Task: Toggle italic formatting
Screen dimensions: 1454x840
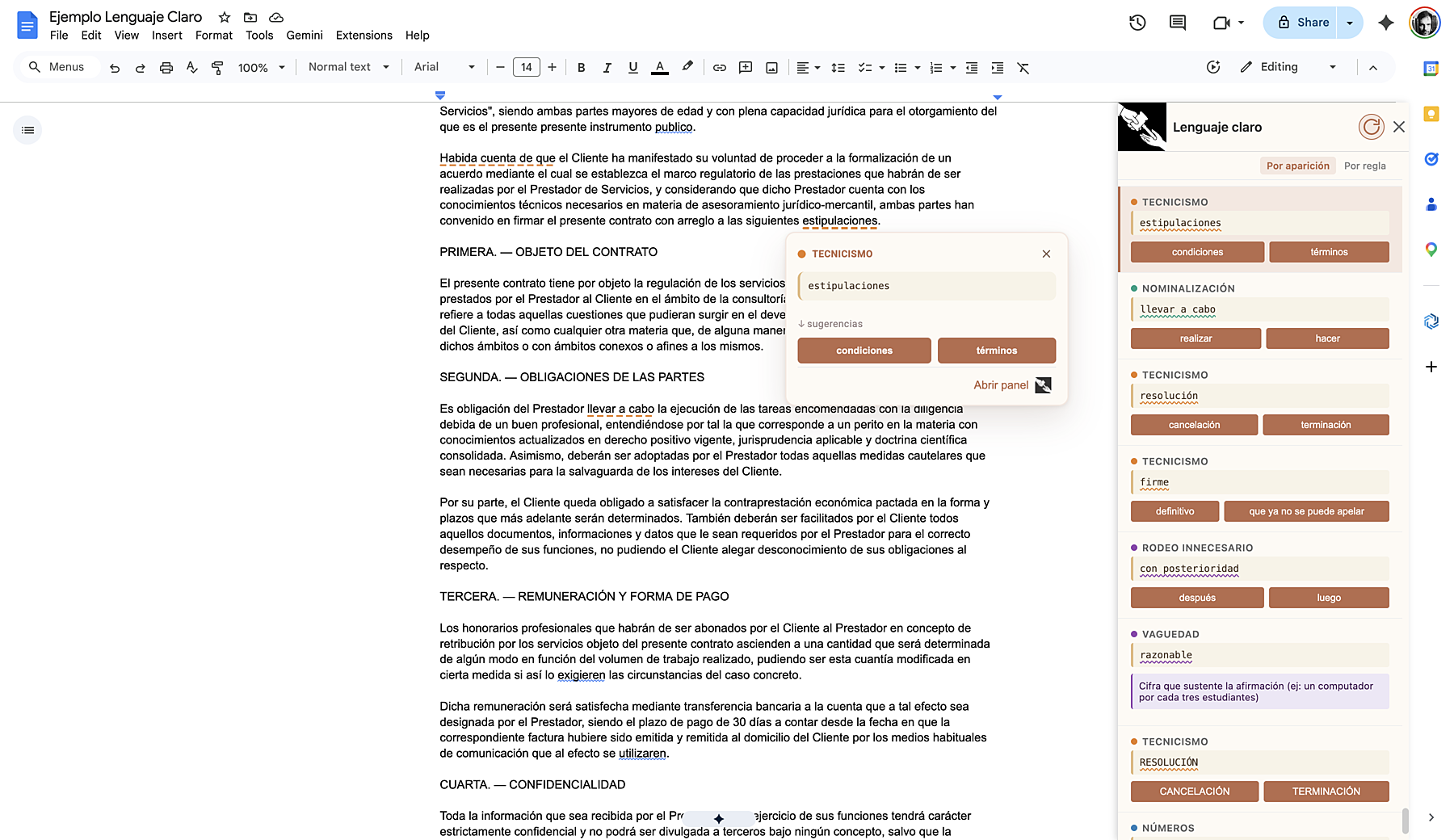Action: pos(607,67)
